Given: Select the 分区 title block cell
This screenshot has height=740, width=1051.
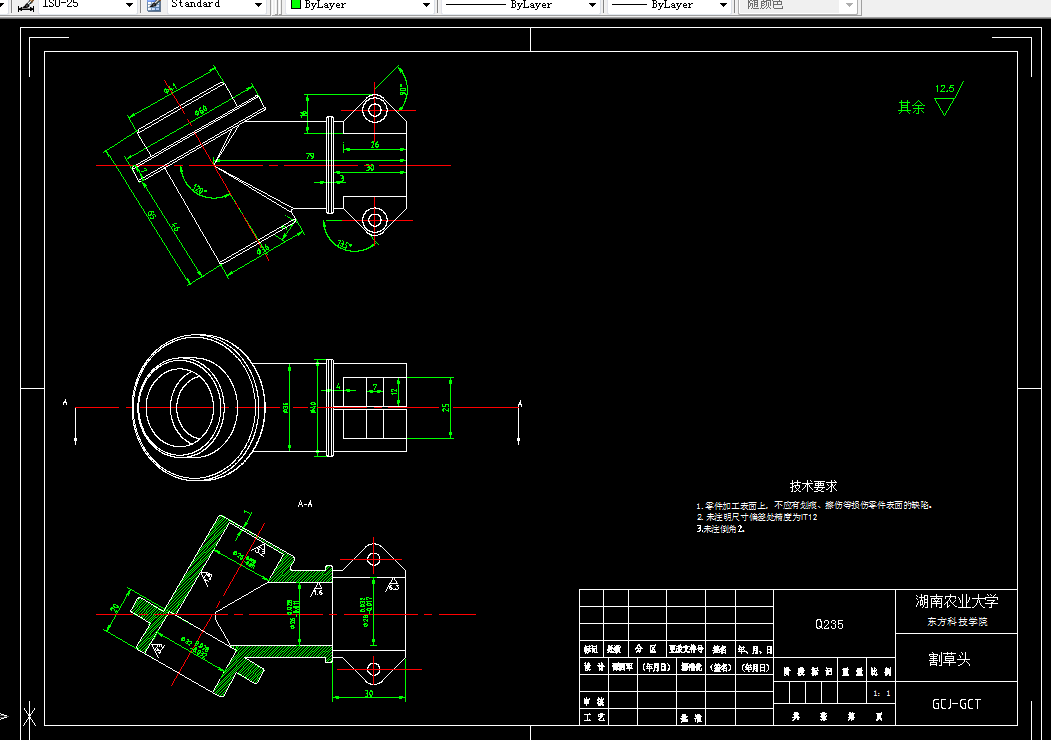Looking at the screenshot, I should coord(646,649).
